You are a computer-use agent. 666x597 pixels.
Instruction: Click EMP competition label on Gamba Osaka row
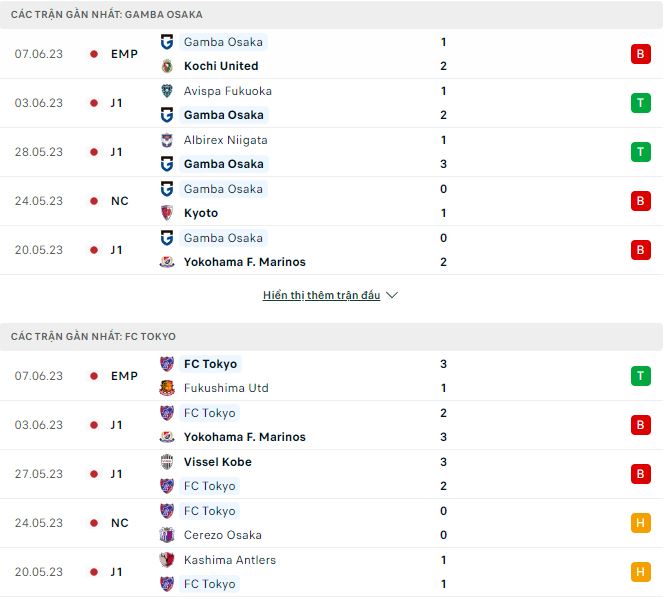(124, 54)
